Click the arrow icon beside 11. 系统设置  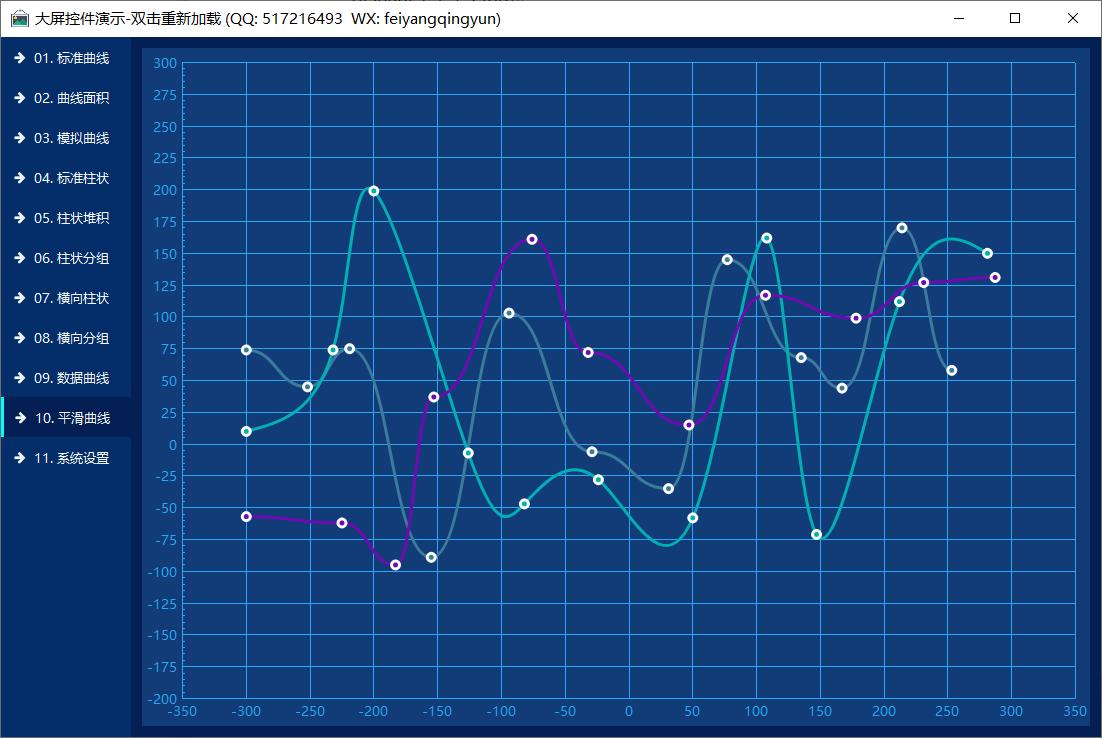click(x=19, y=458)
